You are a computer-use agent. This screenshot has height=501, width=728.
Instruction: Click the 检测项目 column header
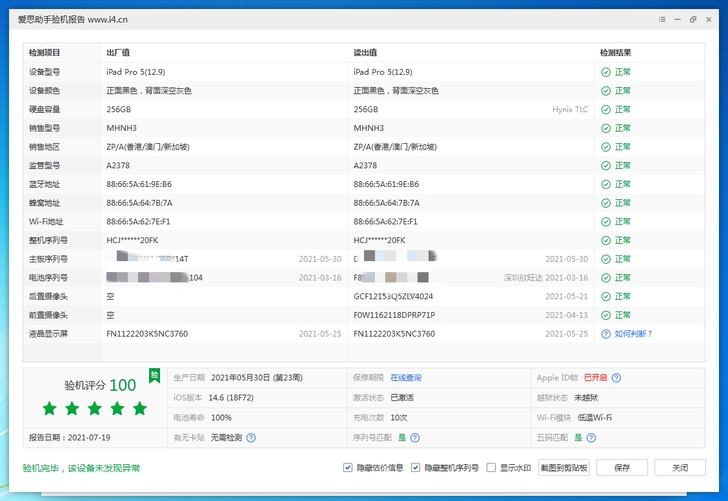point(45,52)
